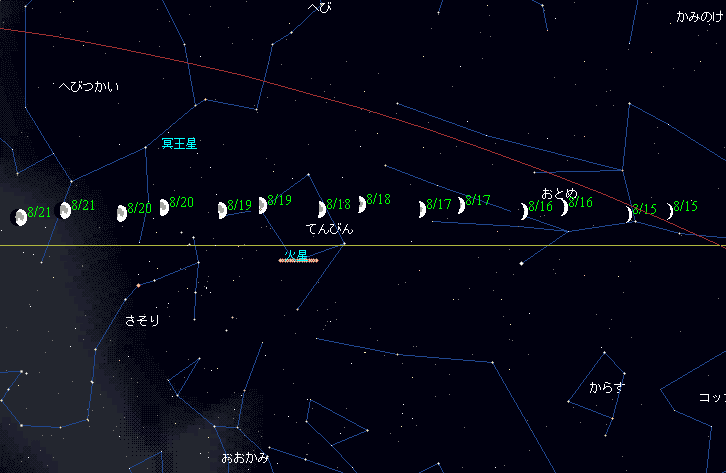Image resolution: width=726 pixels, height=473 pixels.
Task: Select the left 8/18 moon icon
Action: coord(322,209)
